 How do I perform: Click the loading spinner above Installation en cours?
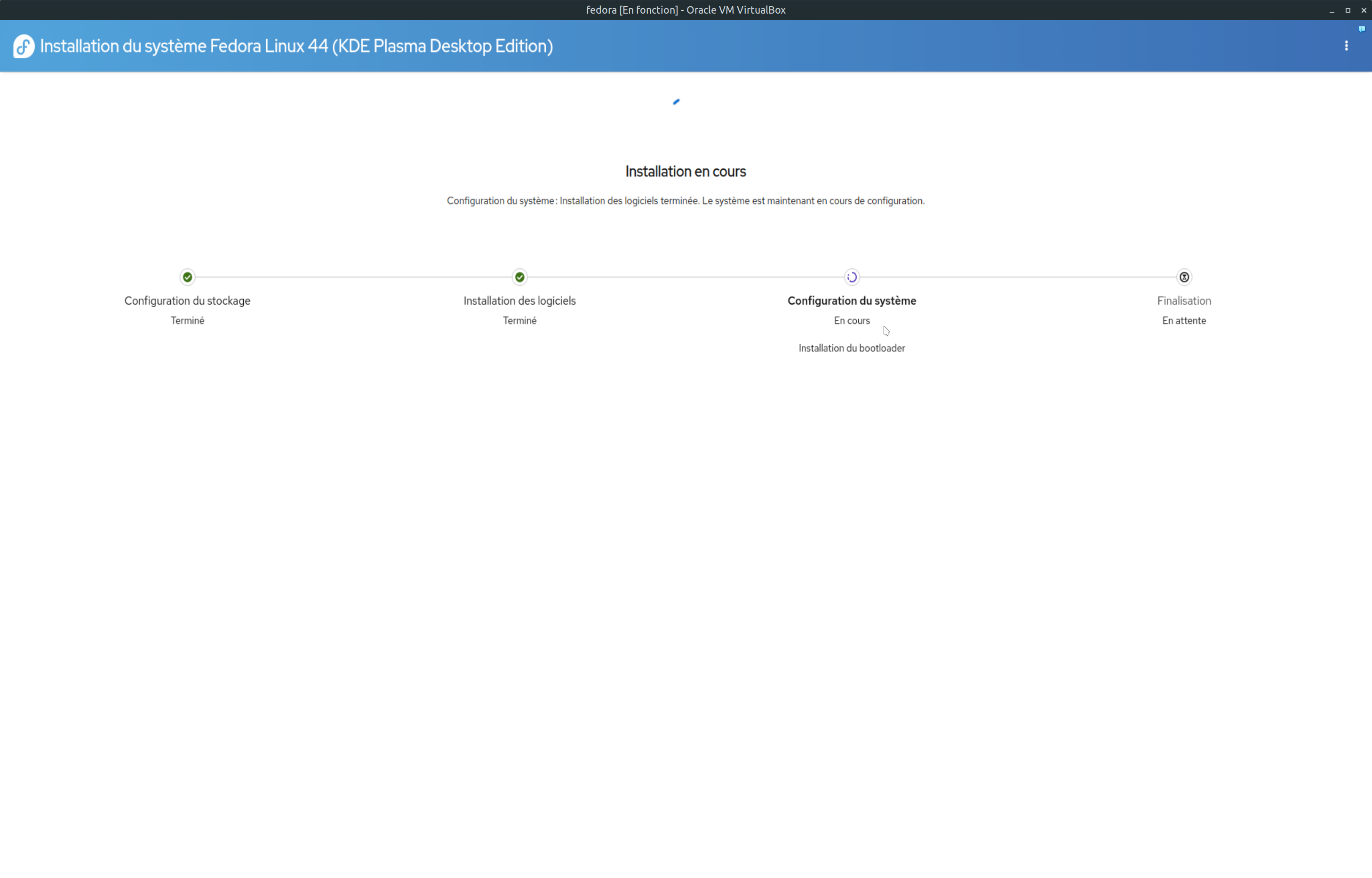click(677, 102)
